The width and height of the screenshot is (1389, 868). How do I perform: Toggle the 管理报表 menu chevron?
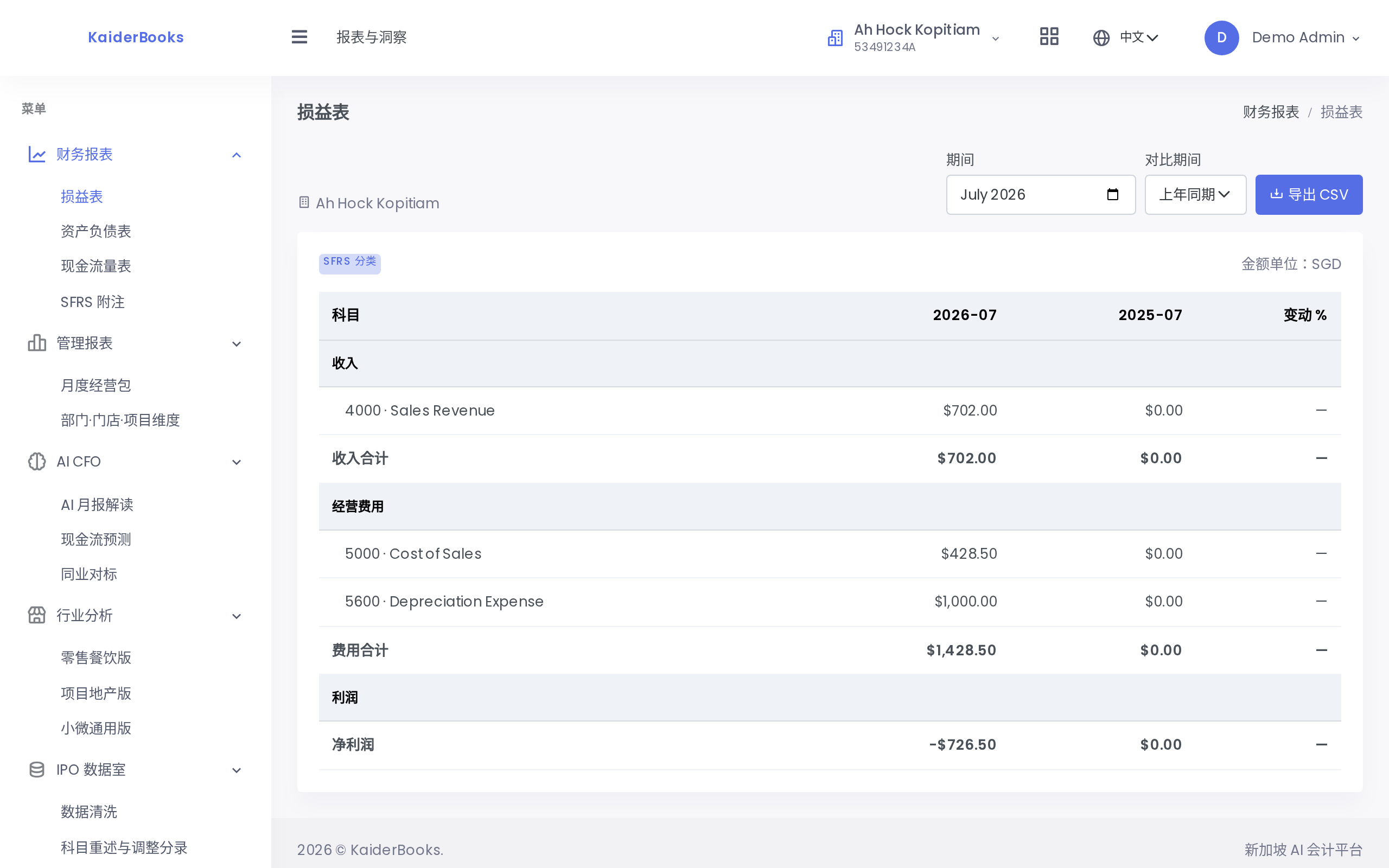click(x=237, y=344)
